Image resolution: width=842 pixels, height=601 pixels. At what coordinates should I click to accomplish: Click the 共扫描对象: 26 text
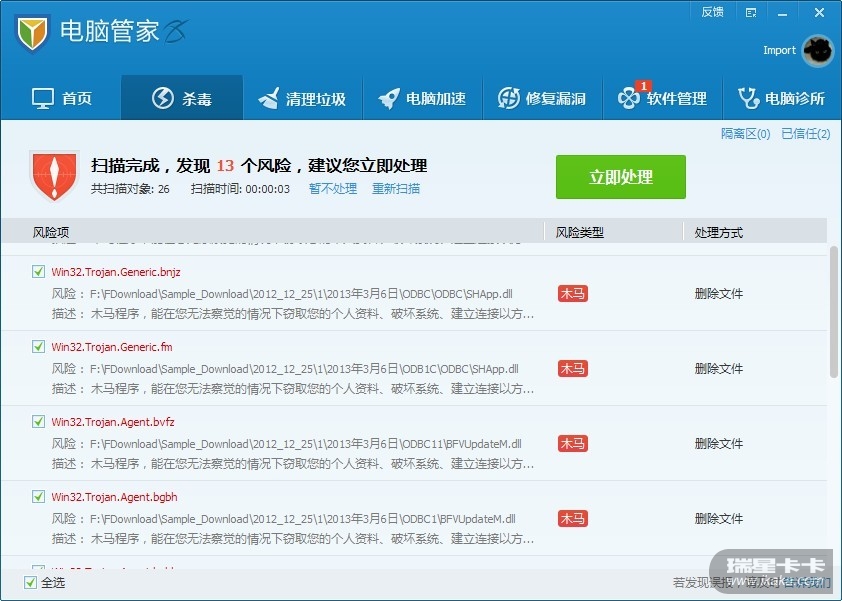[x=130, y=189]
